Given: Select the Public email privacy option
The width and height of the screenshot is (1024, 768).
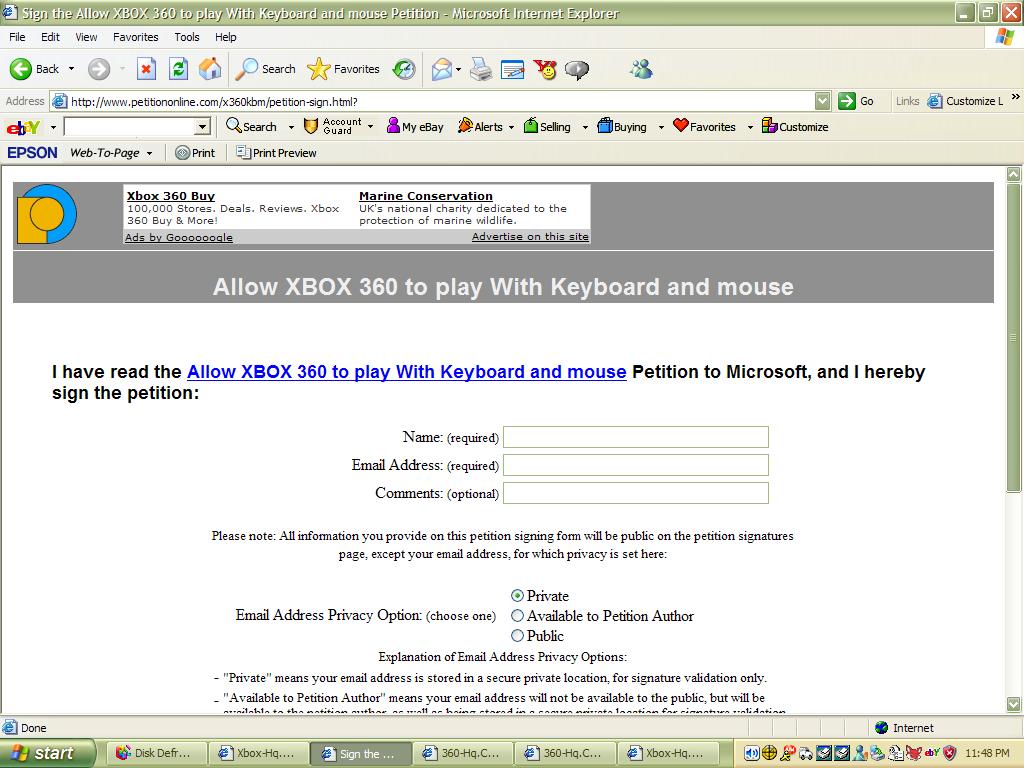Looking at the screenshot, I should 517,635.
